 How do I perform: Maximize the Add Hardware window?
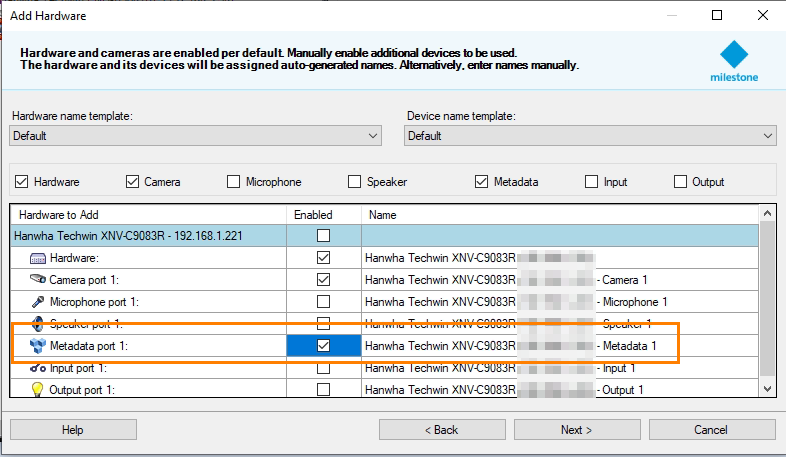pos(717,15)
